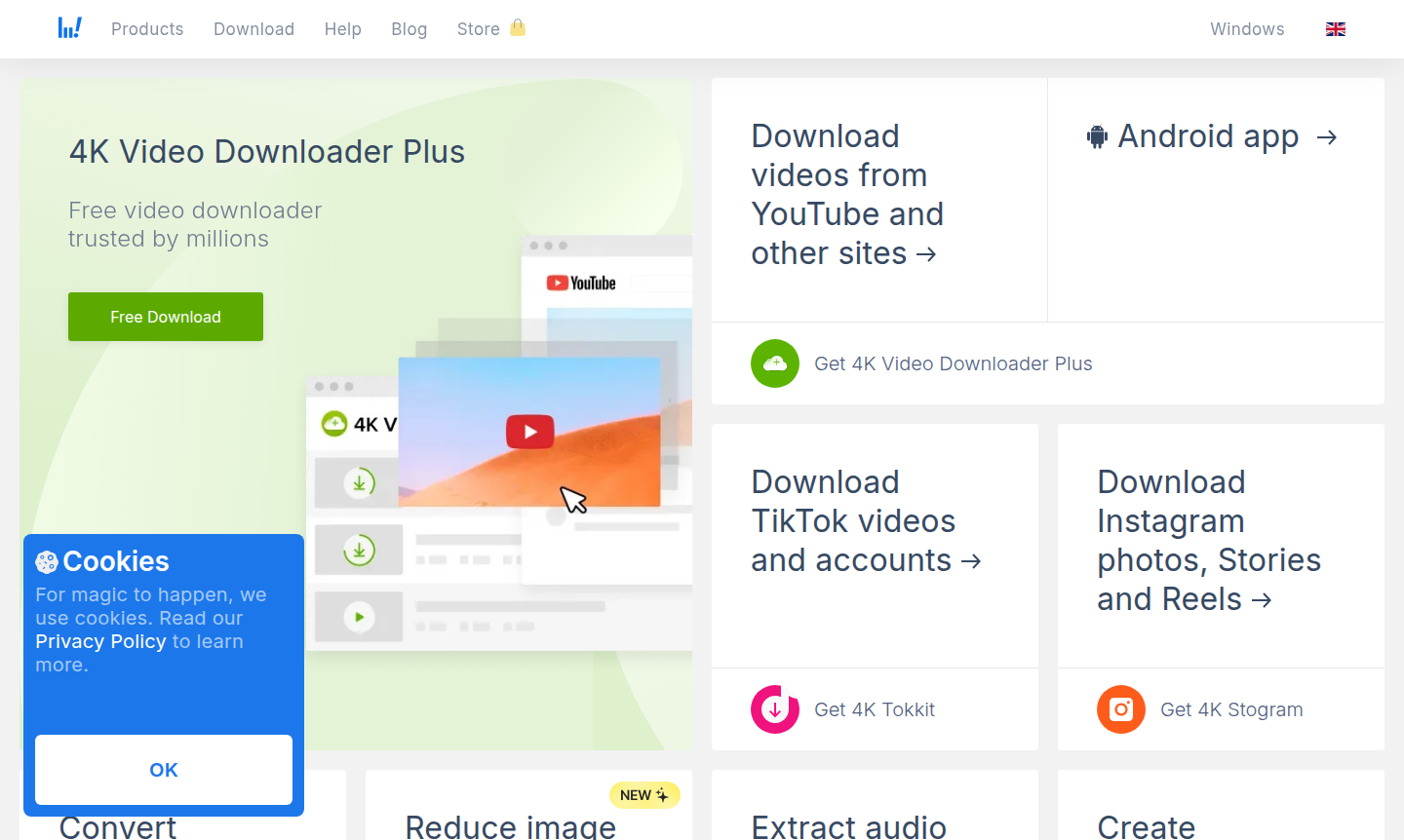Click the orange 4K Stogram camera icon
Image resolution: width=1404 pixels, height=840 pixels.
(x=1121, y=709)
